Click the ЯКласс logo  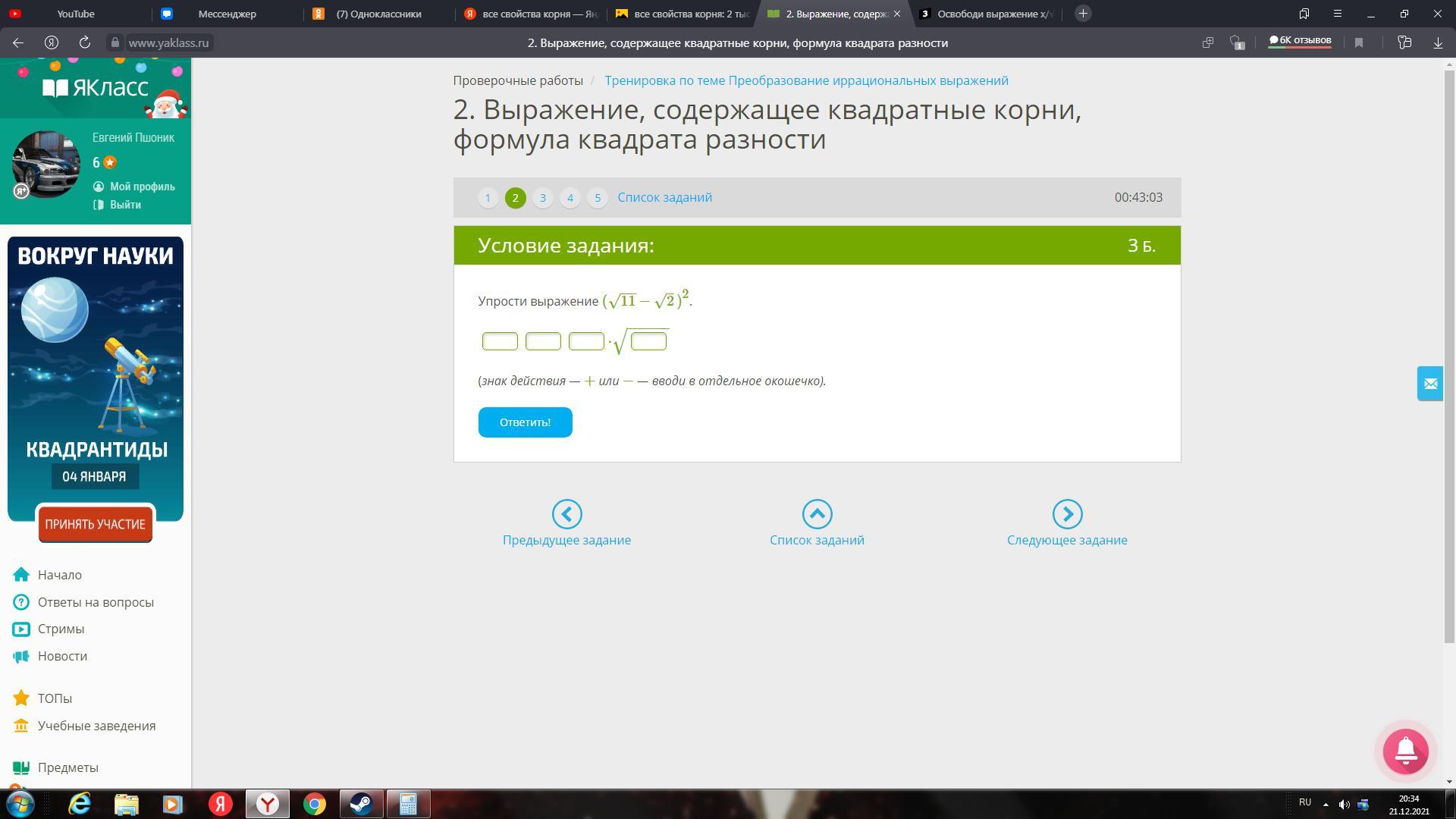click(96, 88)
